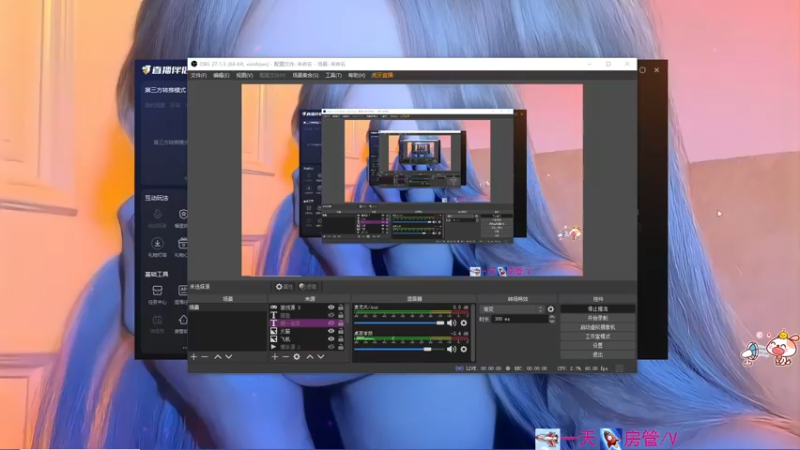Click the OBS logo in the title bar

coord(194,64)
